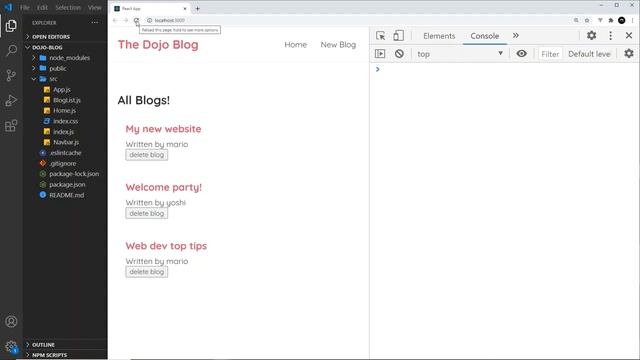Open the Explorer more actions ellipsis
This screenshot has width=640, height=360.
tap(95, 23)
